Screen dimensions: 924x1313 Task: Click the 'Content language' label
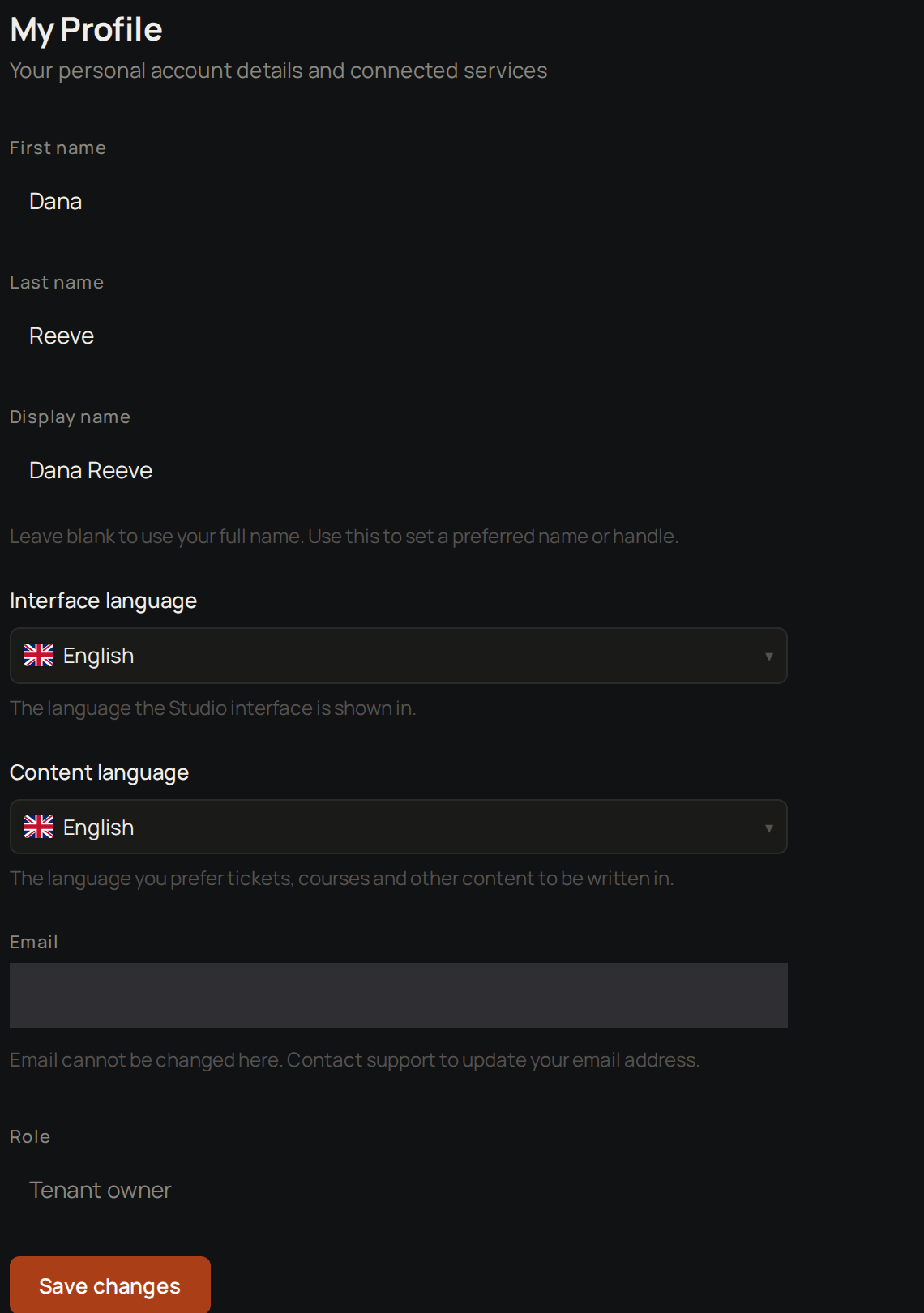coord(99,772)
